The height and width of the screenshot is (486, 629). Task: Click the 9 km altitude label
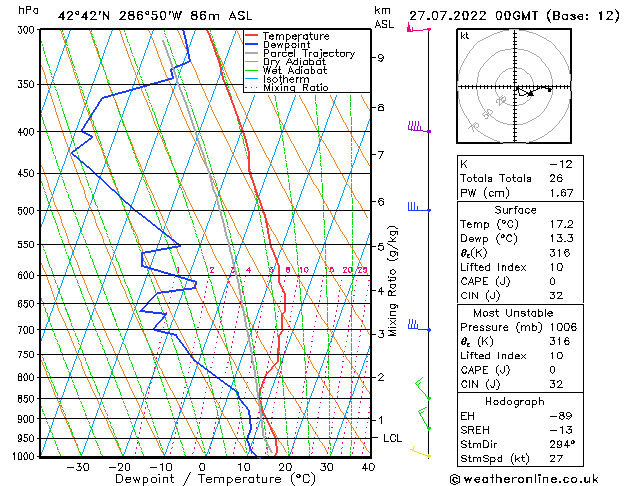pos(380,58)
